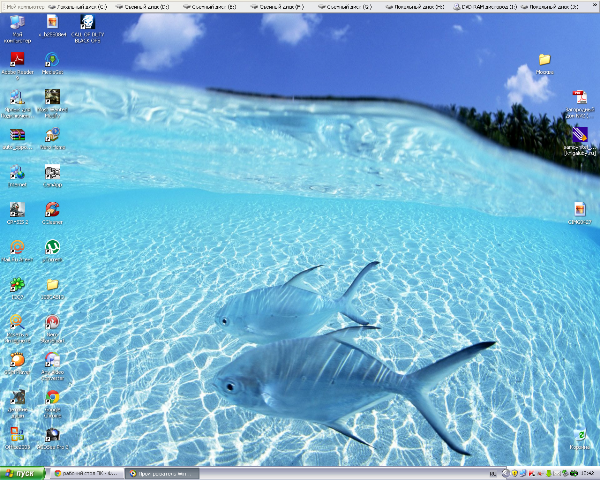Open the local disk (C:) toolbar link
This screenshot has height=480, width=600.
[82, 5]
